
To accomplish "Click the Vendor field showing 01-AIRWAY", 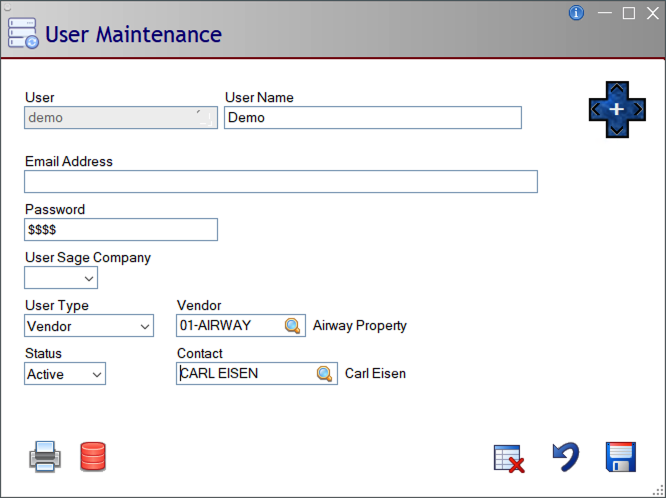I will click(228, 326).
